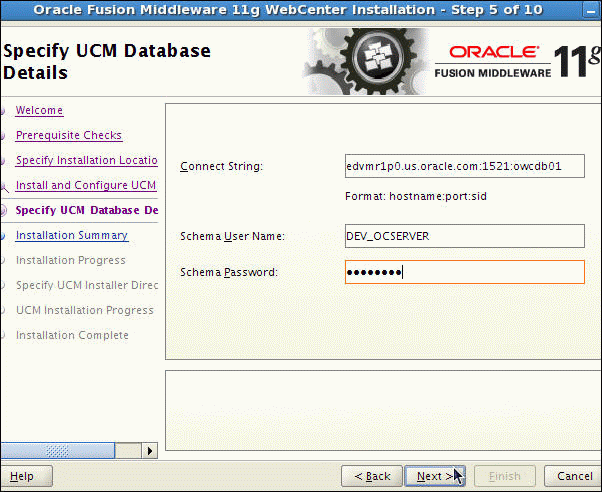Open Specify Installation Location step link
Viewport: 602px width, 492px height.
(x=86, y=160)
